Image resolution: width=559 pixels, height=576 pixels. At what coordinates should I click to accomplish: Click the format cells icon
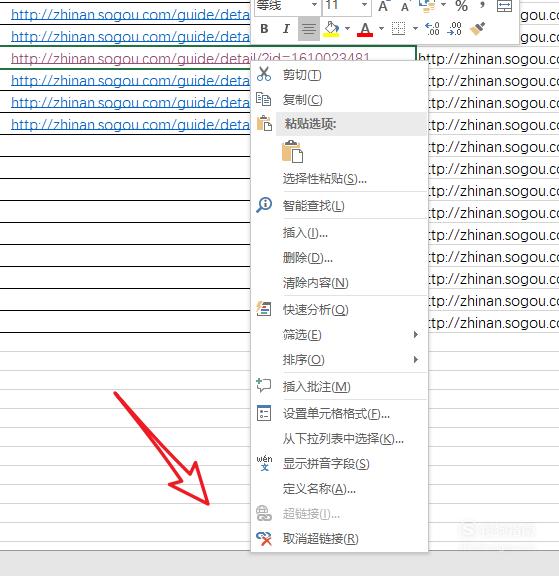(264, 413)
